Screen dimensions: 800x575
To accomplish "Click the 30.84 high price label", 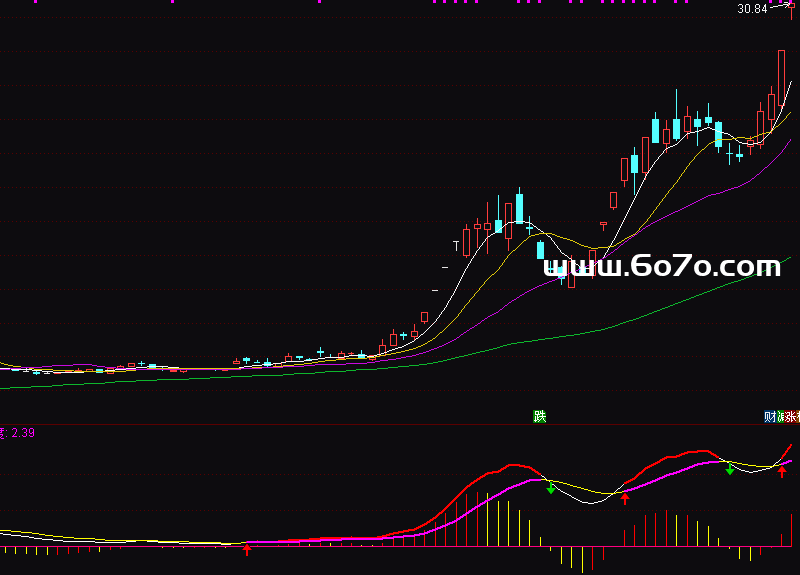I will click(x=751, y=9).
